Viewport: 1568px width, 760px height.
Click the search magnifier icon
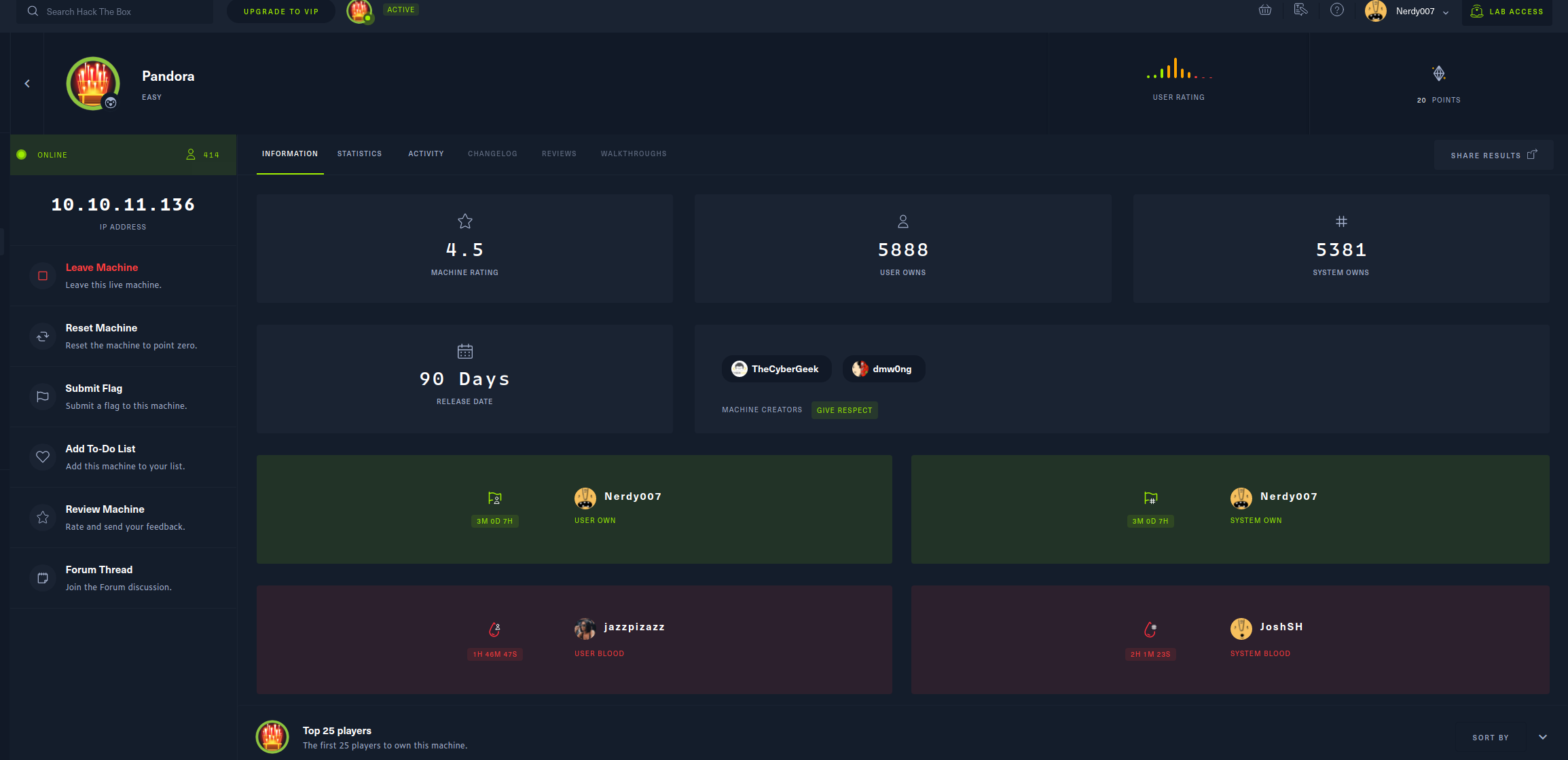point(33,11)
